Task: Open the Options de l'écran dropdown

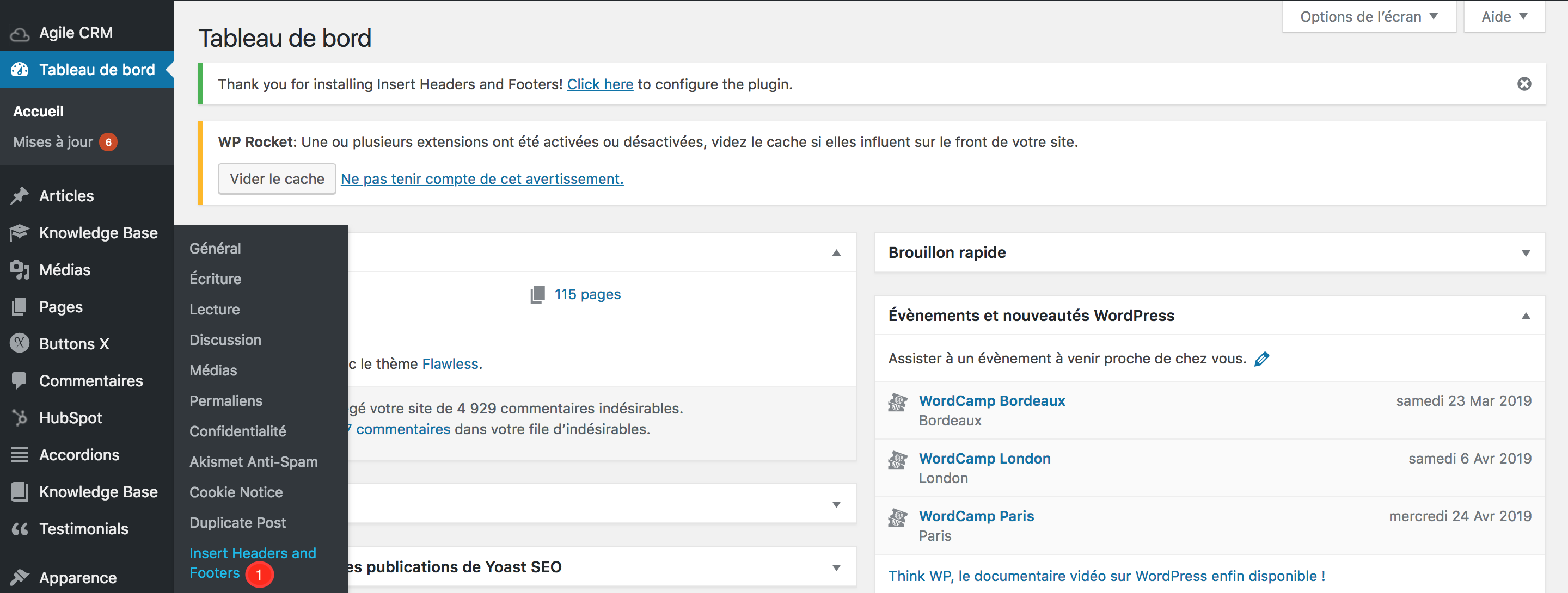Action: tap(1368, 16)
